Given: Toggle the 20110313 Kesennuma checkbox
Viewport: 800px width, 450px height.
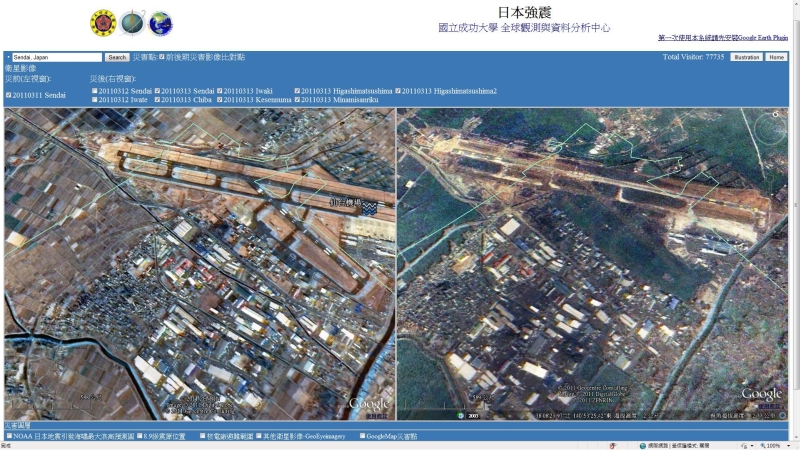Looking at the screenshot, I should click(220, 99).
